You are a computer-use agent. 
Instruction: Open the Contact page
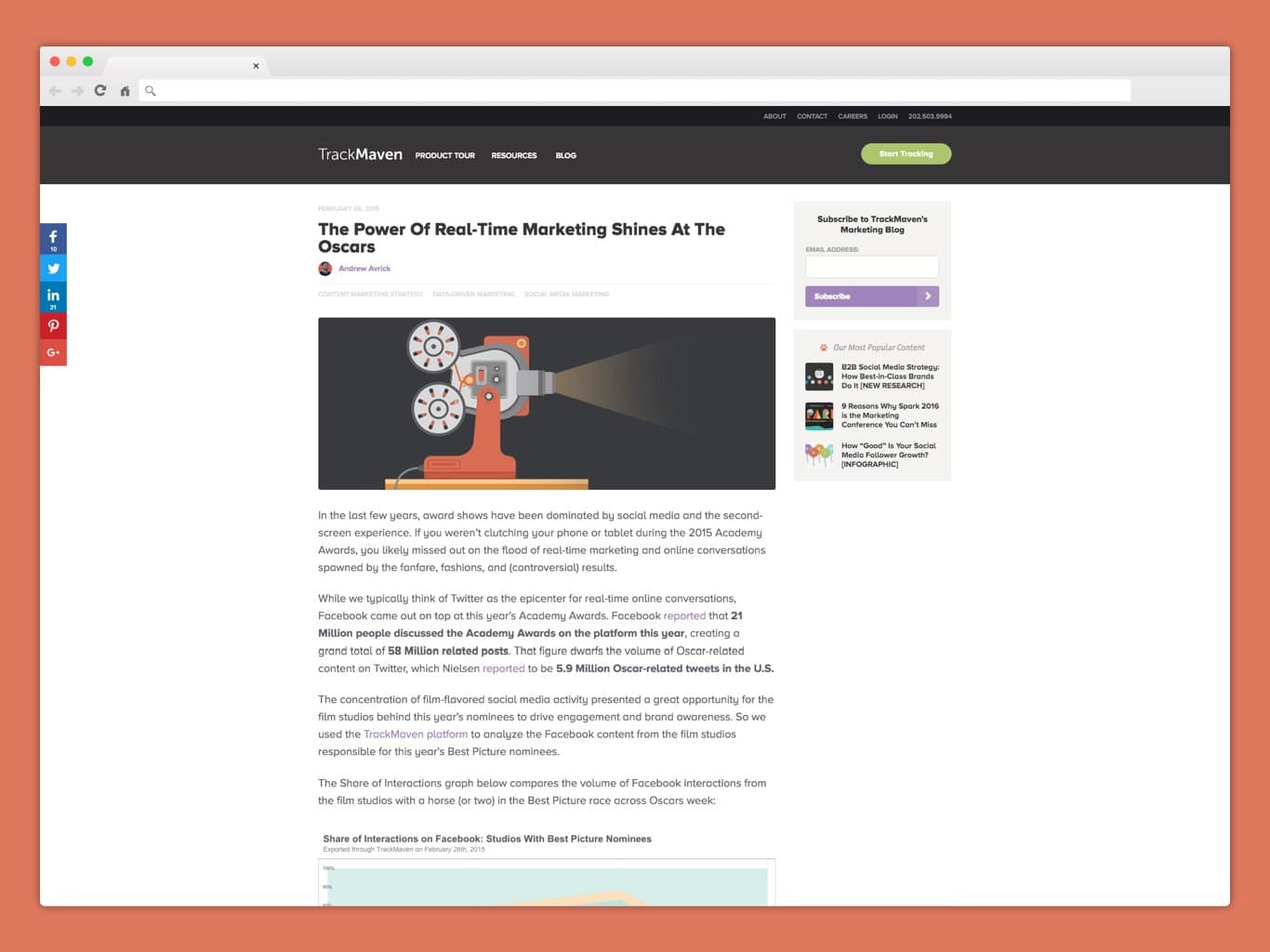(812, 116)
